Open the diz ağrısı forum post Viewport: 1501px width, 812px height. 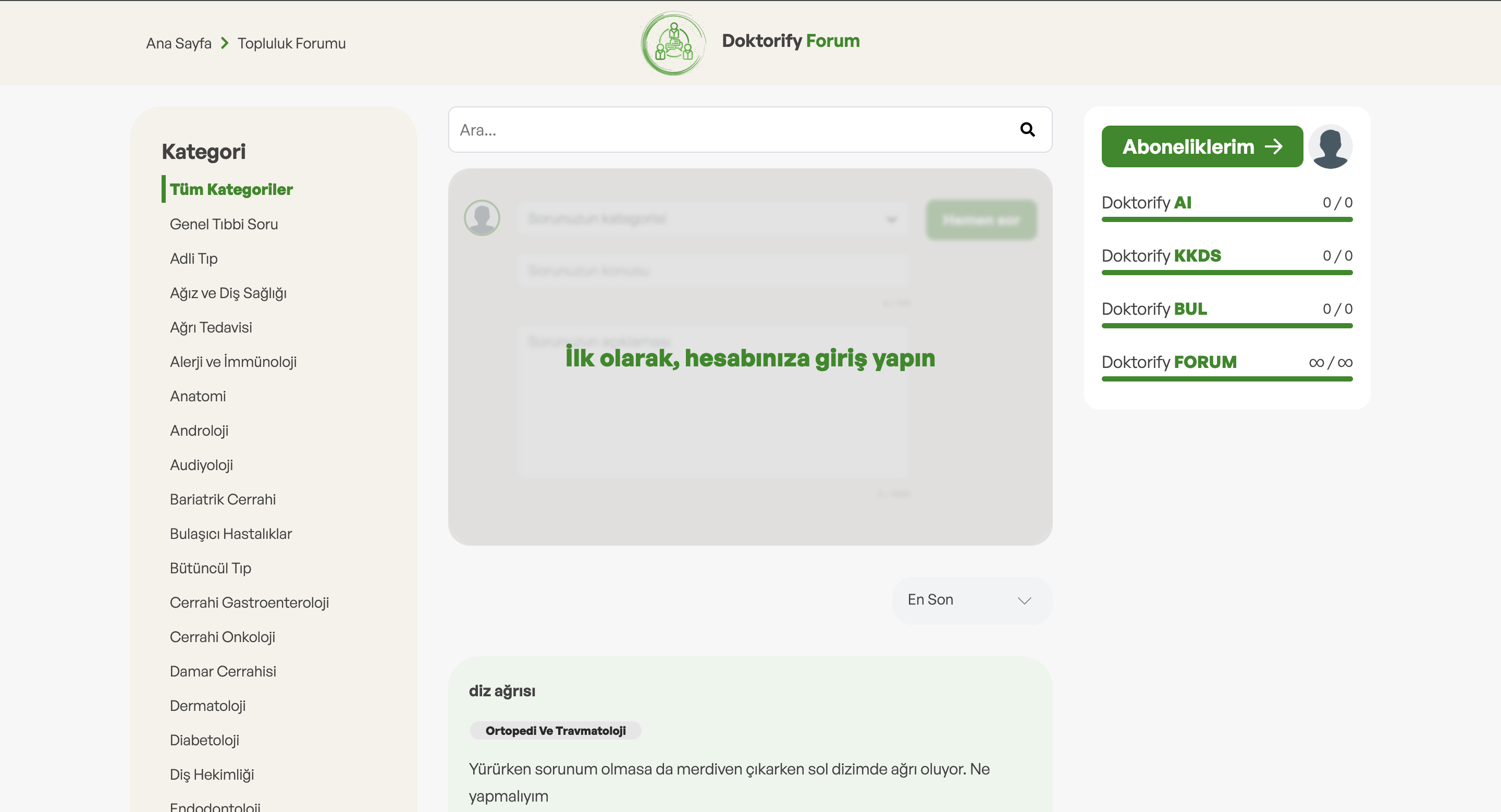[x=502, y=691]
